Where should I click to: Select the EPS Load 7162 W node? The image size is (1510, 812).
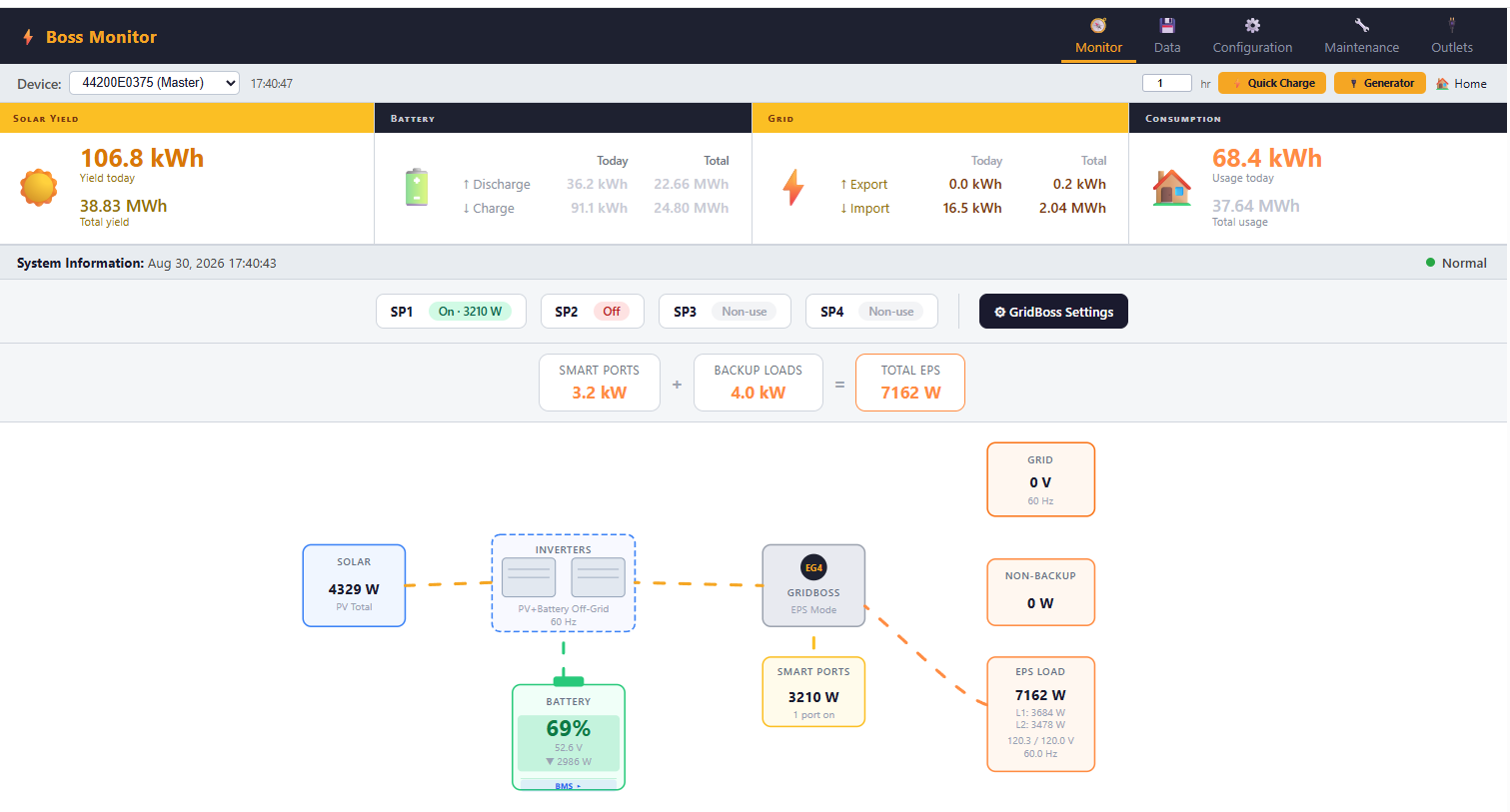[1040, 714]
